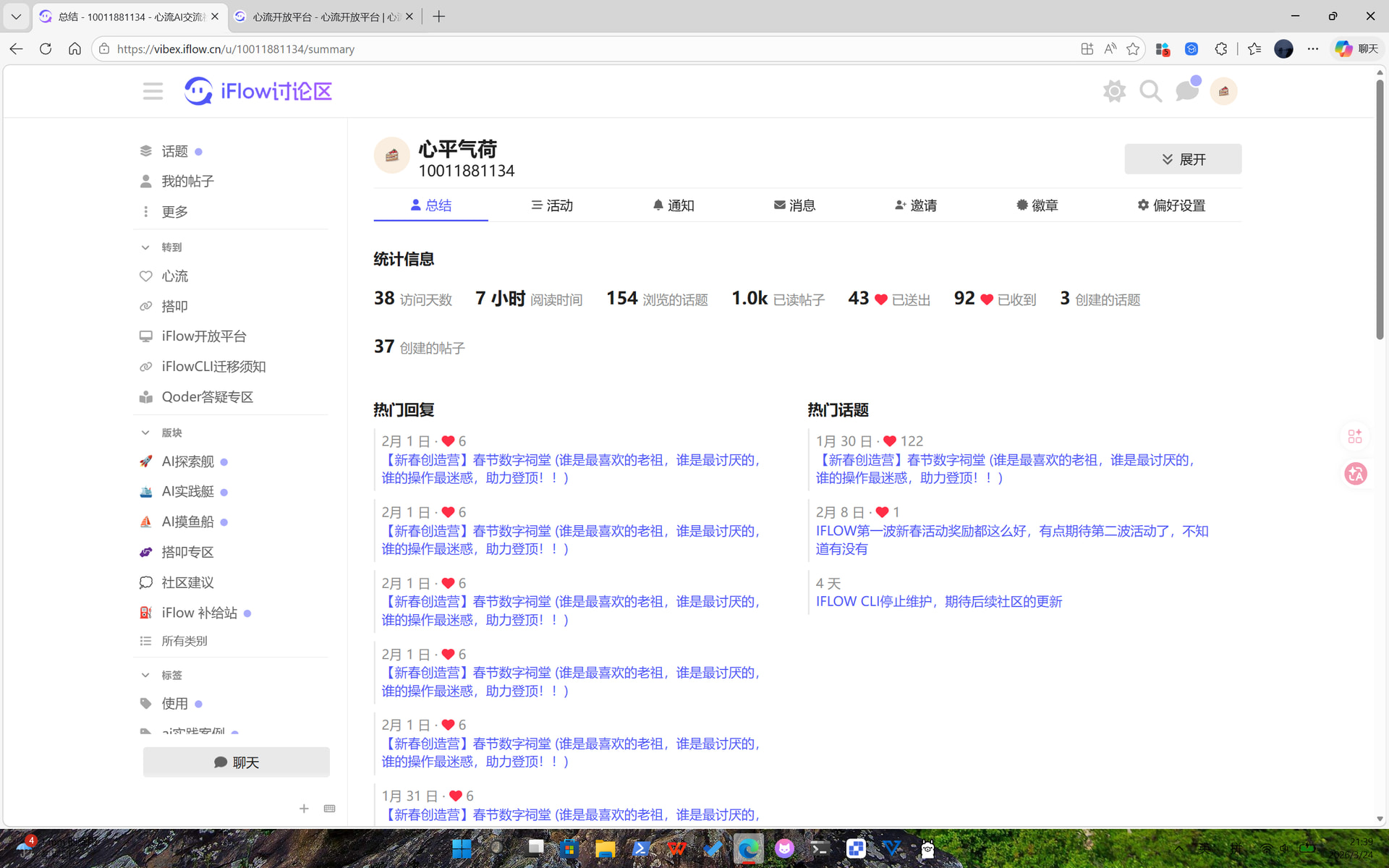1389x868 pixels.
Task: Open File Explorer from the taskbar
Action: pyautogui.click(x=605, y=848)
